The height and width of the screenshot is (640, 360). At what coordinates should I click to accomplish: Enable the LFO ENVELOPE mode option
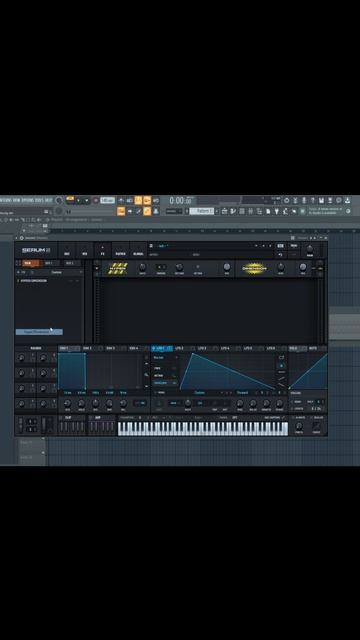pos(165,383)
